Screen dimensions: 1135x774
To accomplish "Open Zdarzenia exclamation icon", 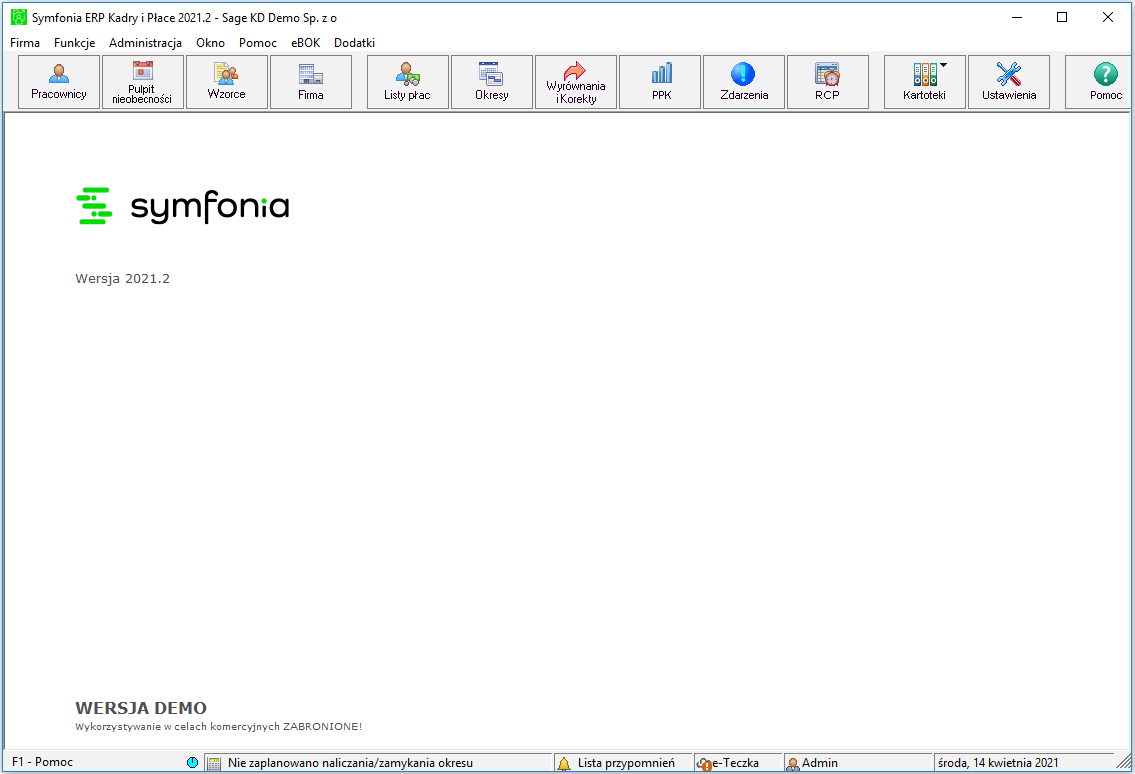I will [743, 74].
